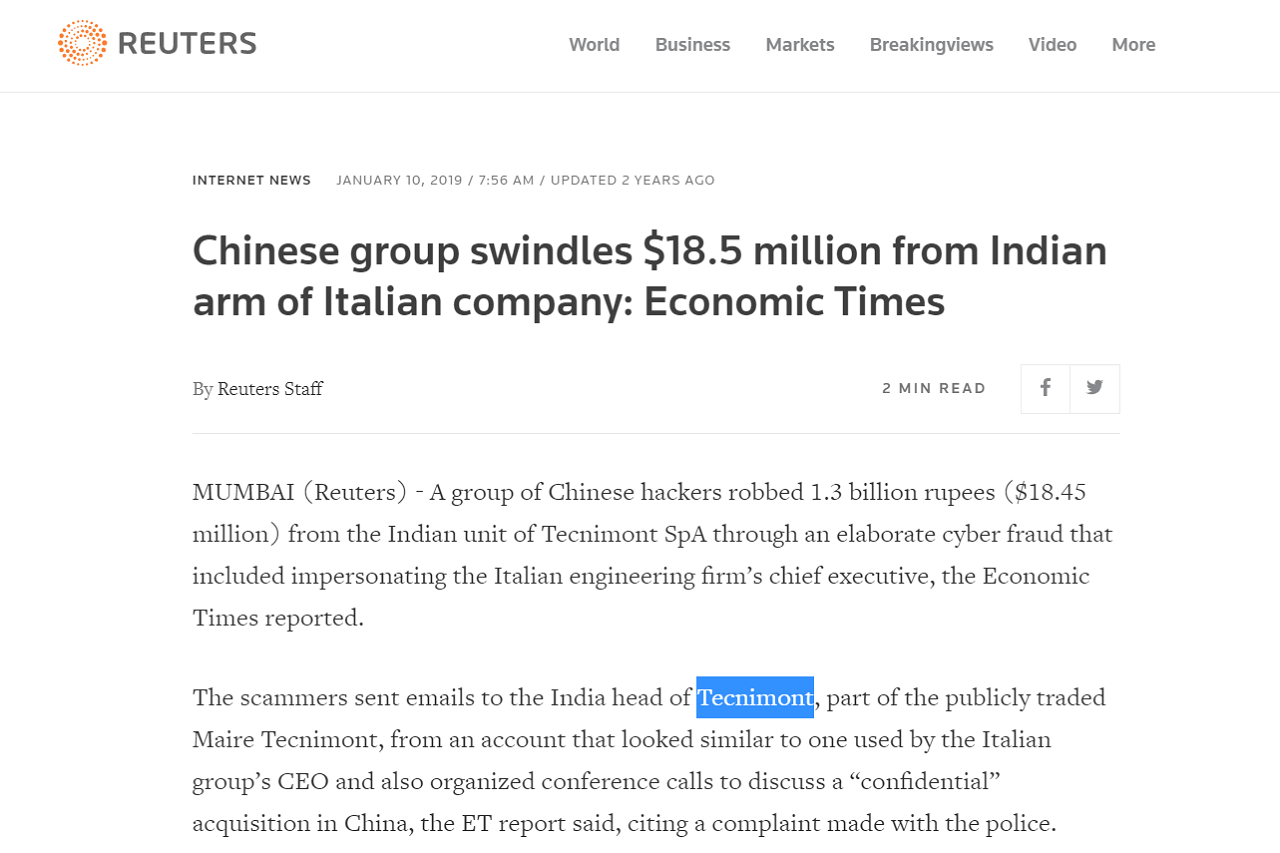Click the article headline text
Screen dimensions: 1280x853
pyautogui.click(x=650, y=275)
